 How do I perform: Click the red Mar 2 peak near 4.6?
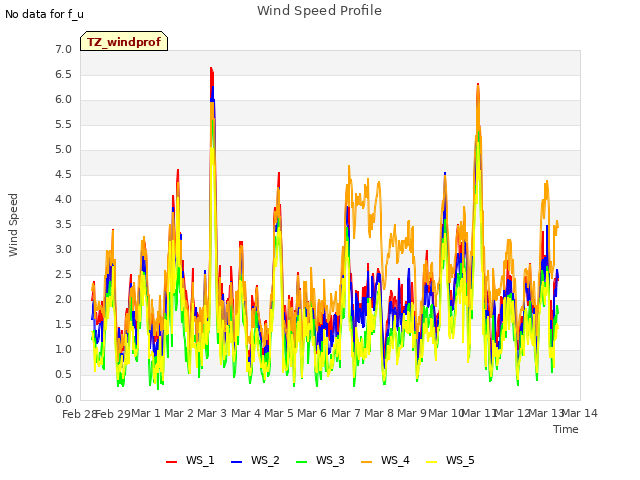tap(178, 170)
